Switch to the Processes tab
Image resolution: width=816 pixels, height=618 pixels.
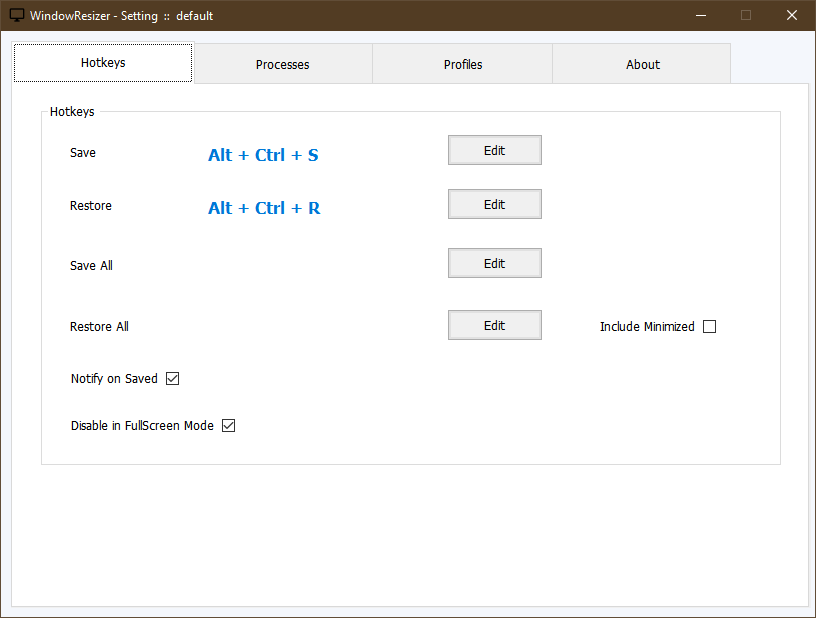coord(283,64)
